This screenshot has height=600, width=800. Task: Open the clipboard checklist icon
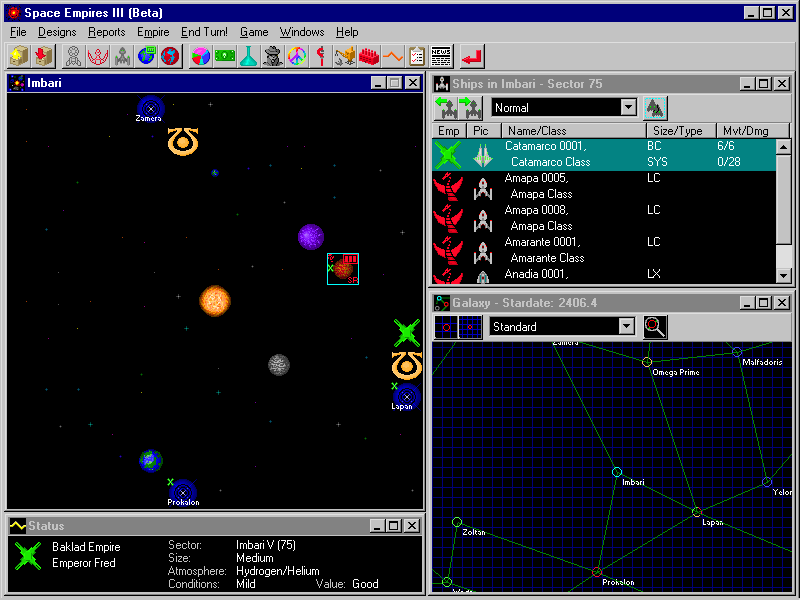coord(417,56)
